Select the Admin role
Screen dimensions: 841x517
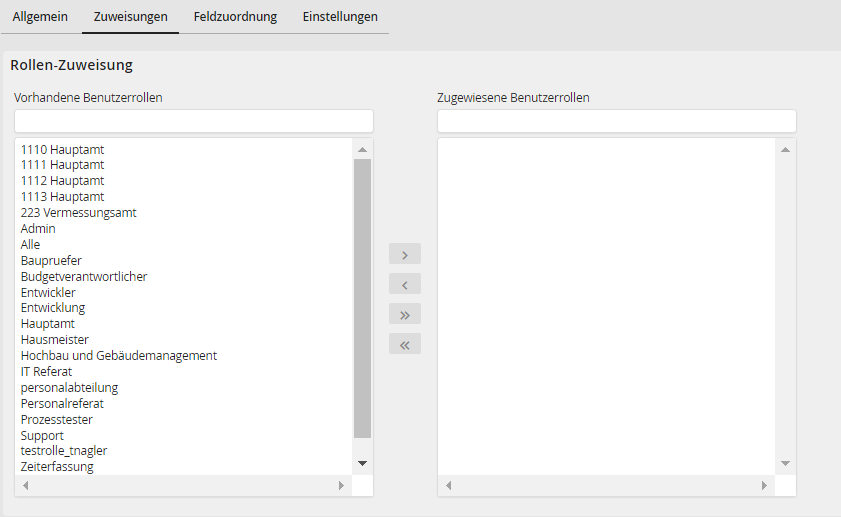point(38,229)
